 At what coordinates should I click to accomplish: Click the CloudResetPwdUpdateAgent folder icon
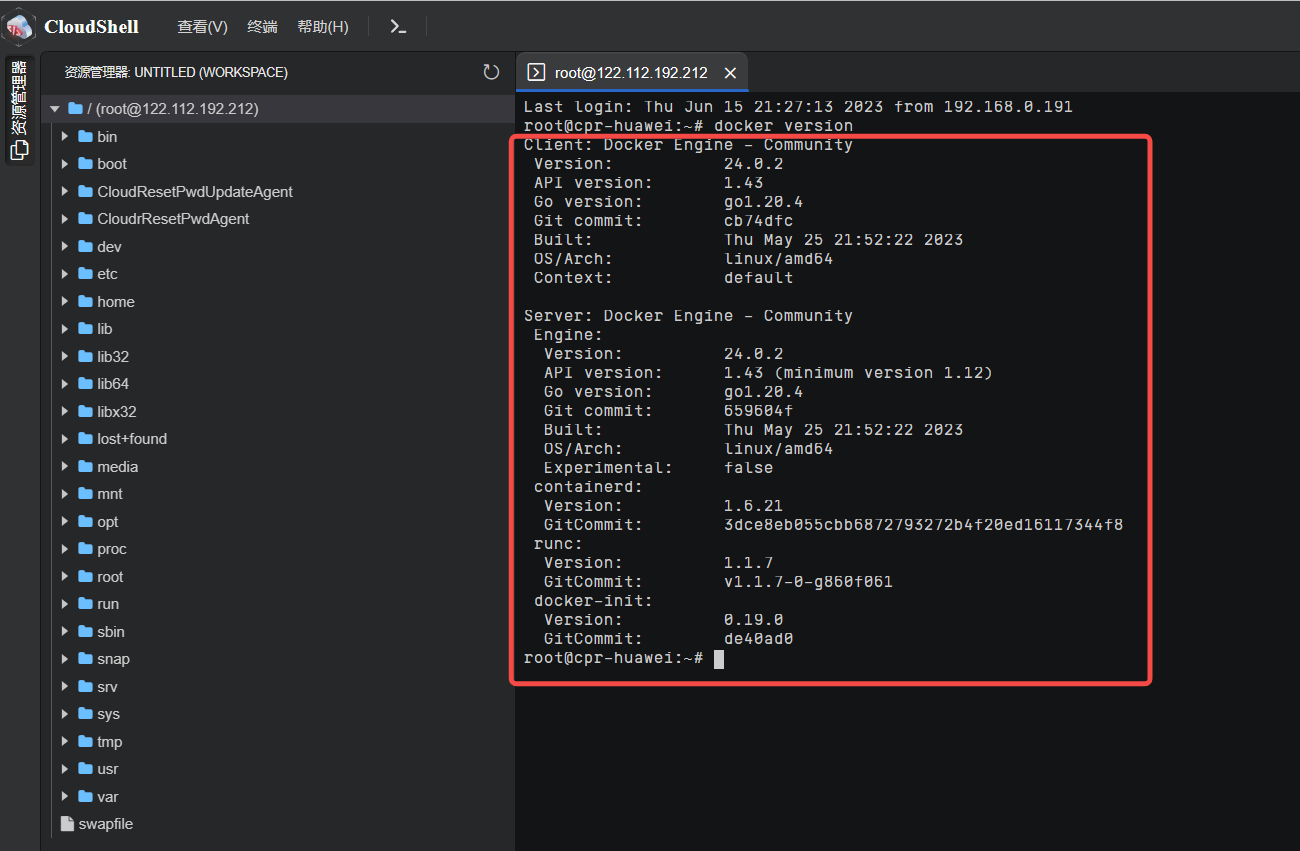tap(85, 192)
